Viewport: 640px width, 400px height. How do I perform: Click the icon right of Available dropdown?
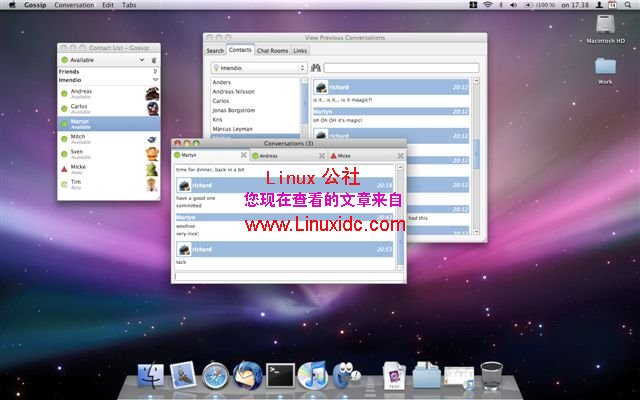tap(154, 60)
